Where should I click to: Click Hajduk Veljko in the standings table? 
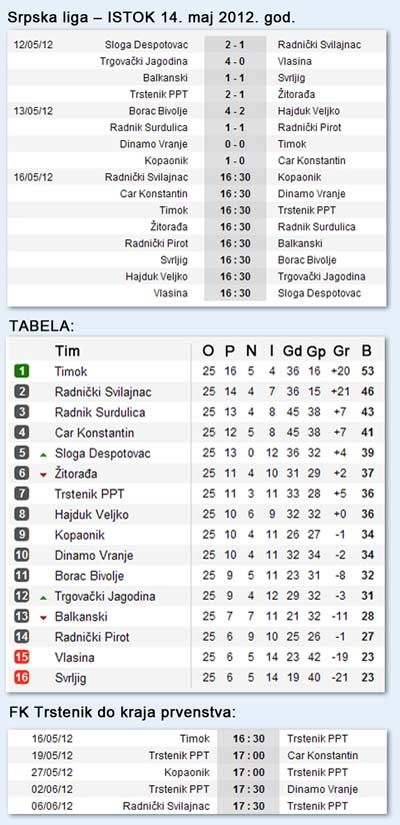coord(92,515)
